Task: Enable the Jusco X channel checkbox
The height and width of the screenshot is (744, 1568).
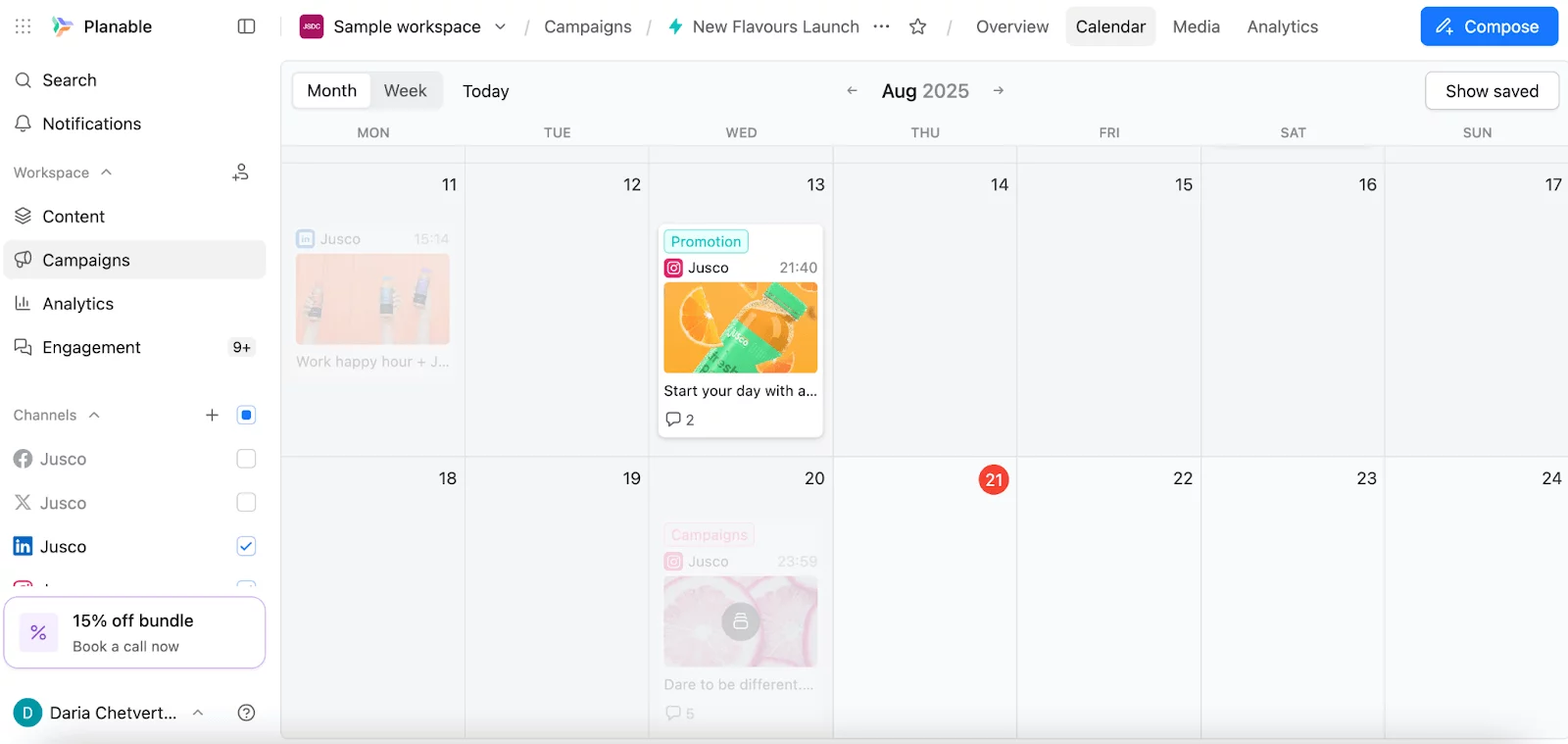Action: pos(246,502)
